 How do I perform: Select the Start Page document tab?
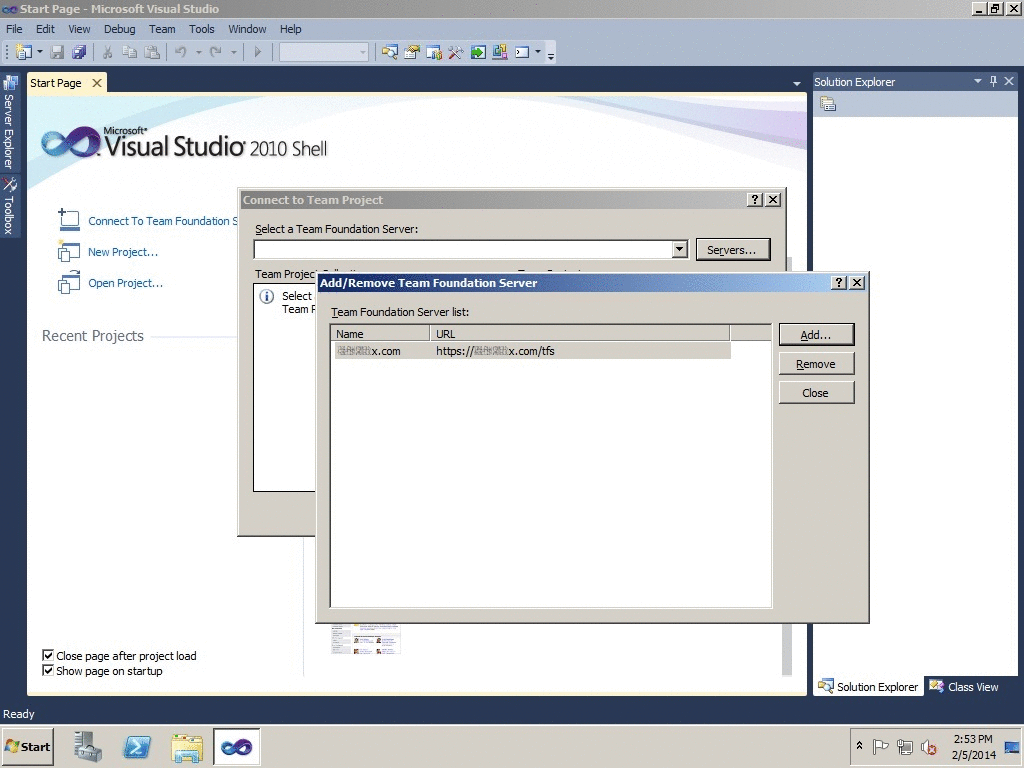pos(56,83)
